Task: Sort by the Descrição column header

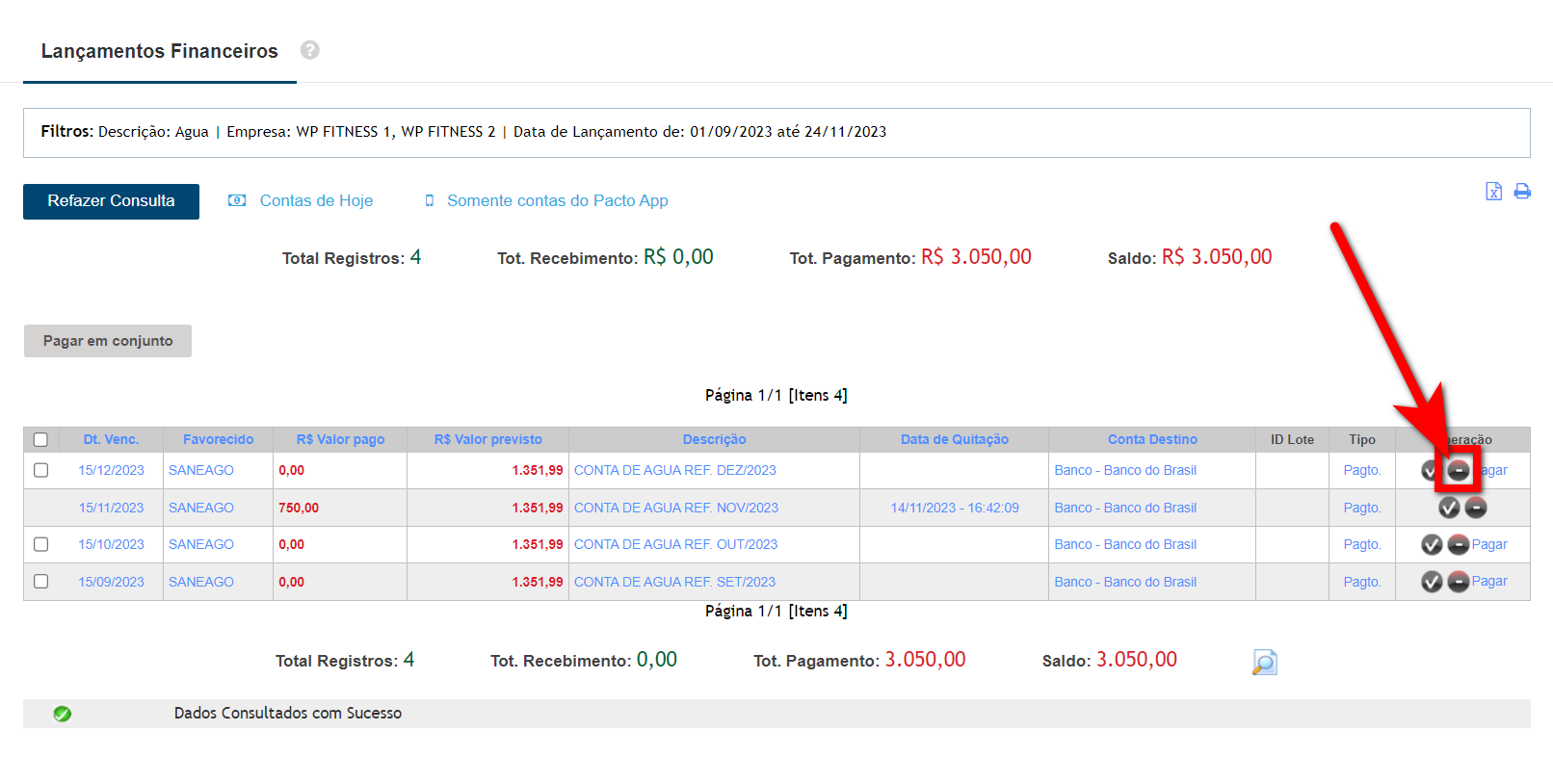Action: pos(714,439)
